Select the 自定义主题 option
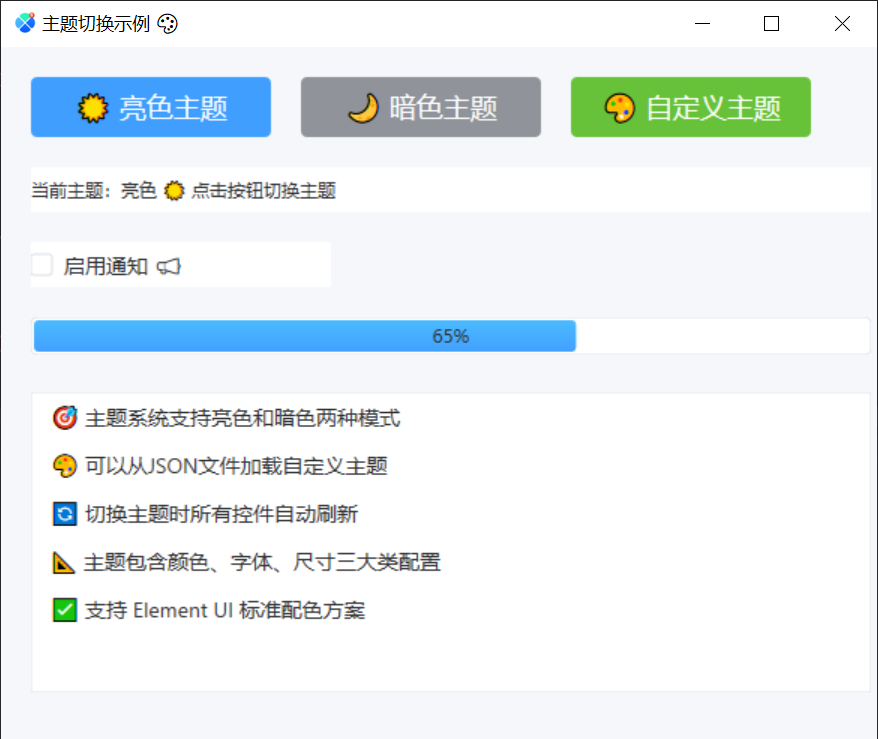 [690, 107]
